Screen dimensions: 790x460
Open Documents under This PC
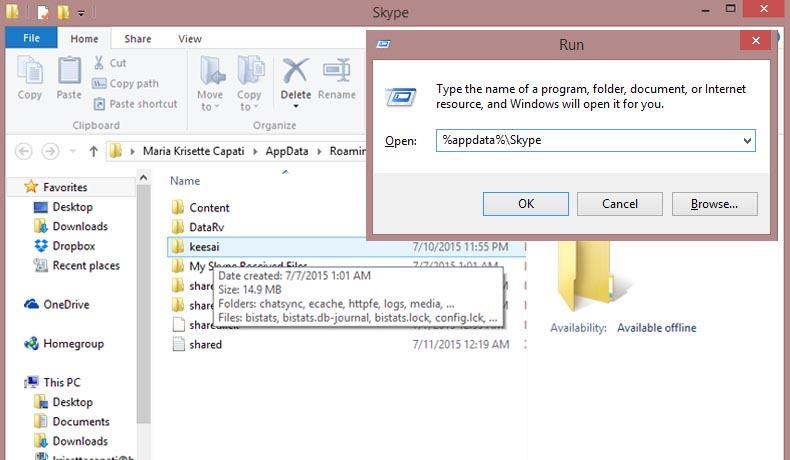tap(81, 421)
